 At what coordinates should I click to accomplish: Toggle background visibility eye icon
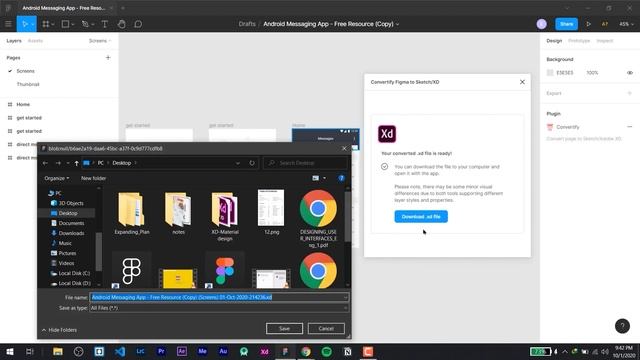point(630,73)
